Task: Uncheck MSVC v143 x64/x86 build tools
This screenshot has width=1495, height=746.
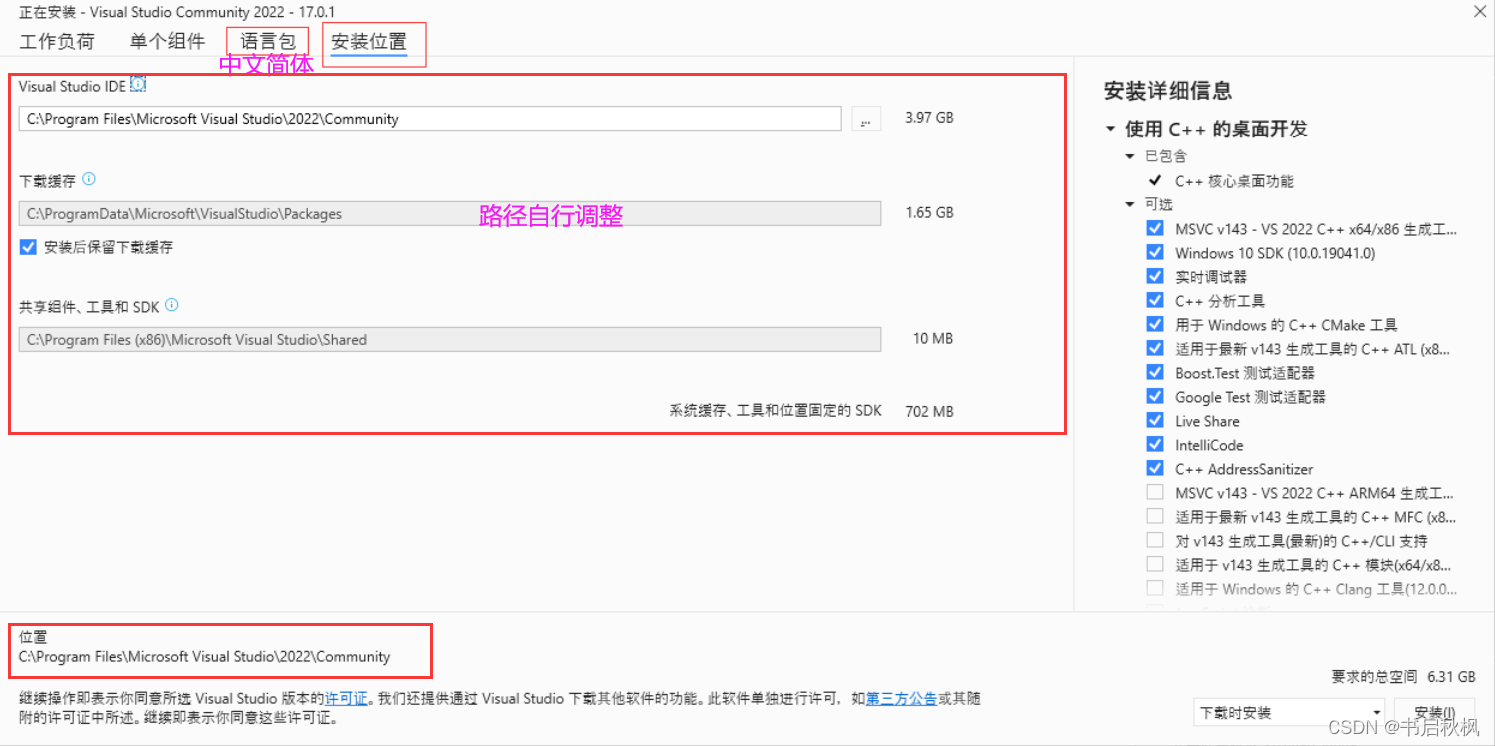Action: pyautogui.click(x=1155, y=228)
